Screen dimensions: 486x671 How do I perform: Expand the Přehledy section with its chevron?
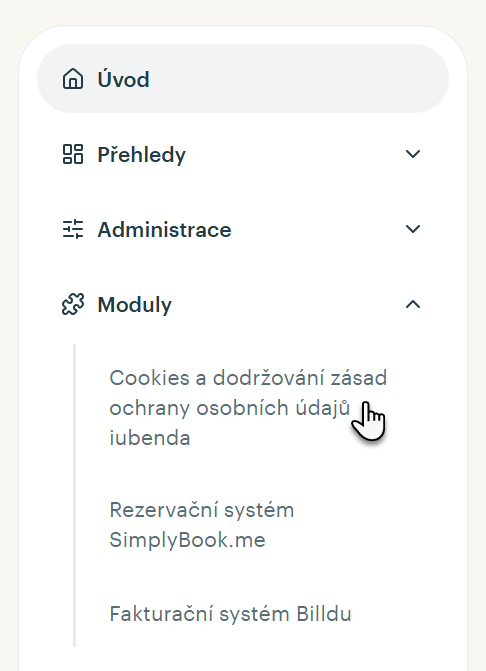coord(413,154)
